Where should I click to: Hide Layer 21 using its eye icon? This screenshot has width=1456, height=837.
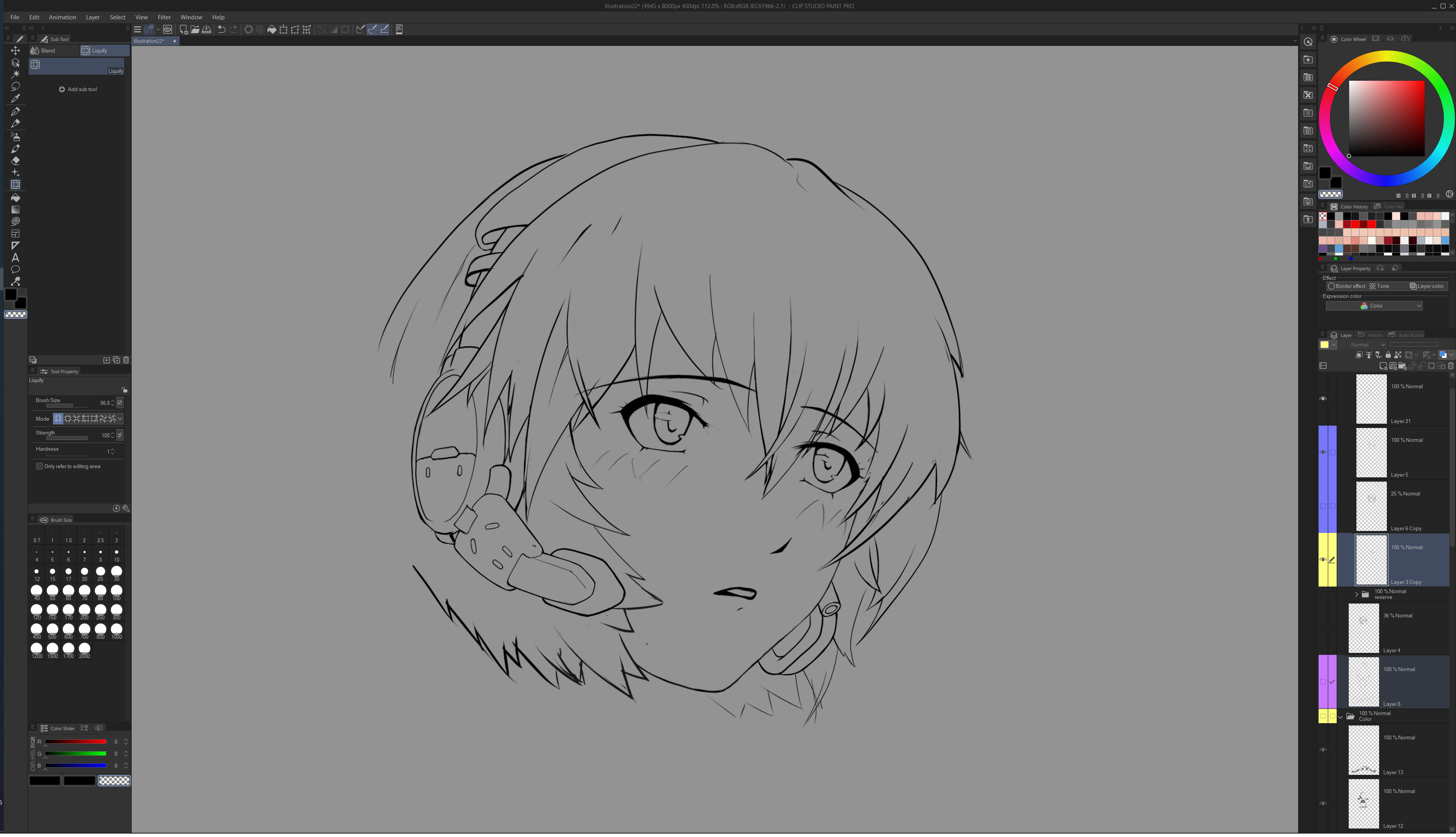[x=1322, y=399]
